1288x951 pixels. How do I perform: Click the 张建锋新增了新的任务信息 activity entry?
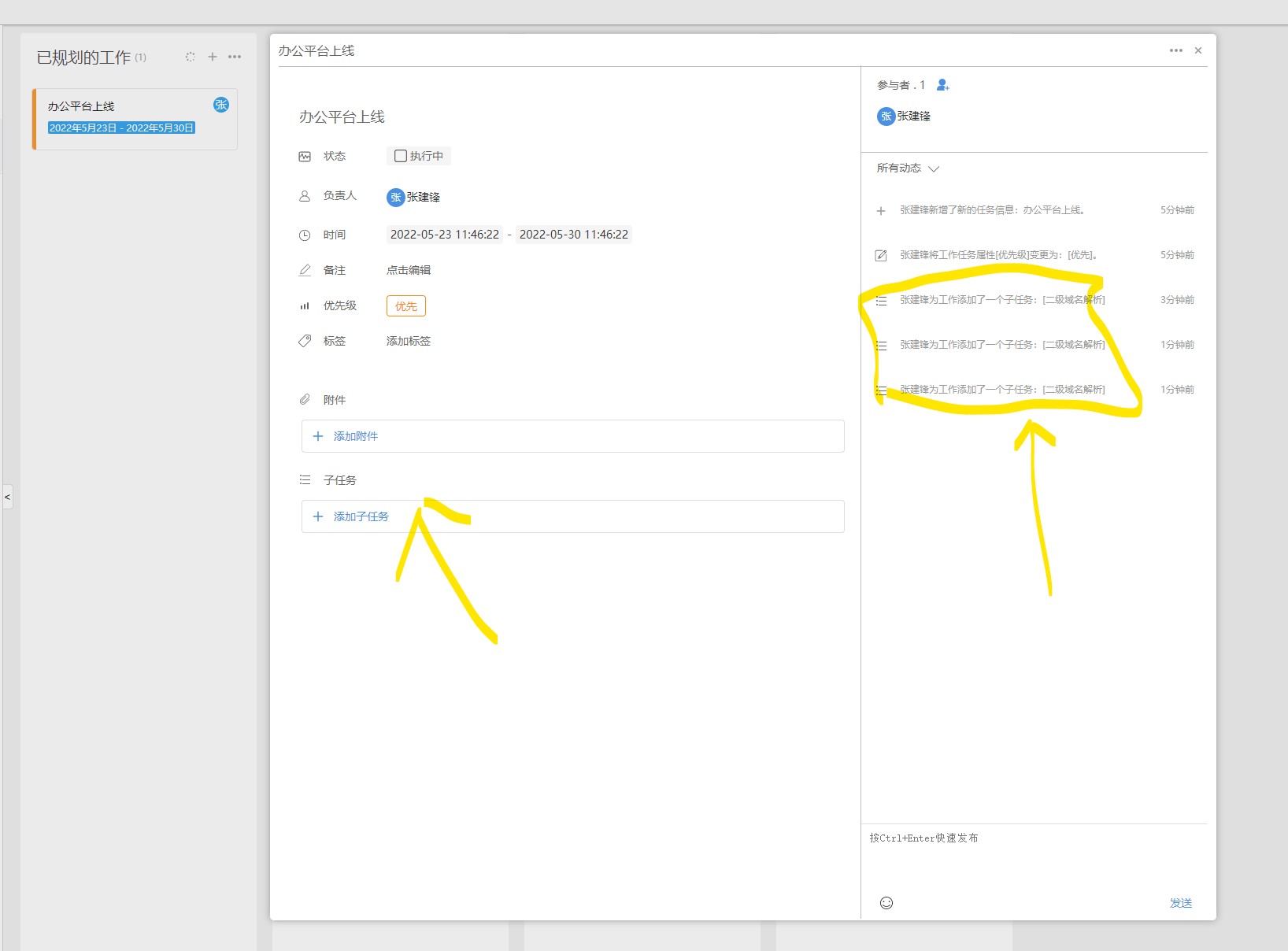tap(1034, 210)
